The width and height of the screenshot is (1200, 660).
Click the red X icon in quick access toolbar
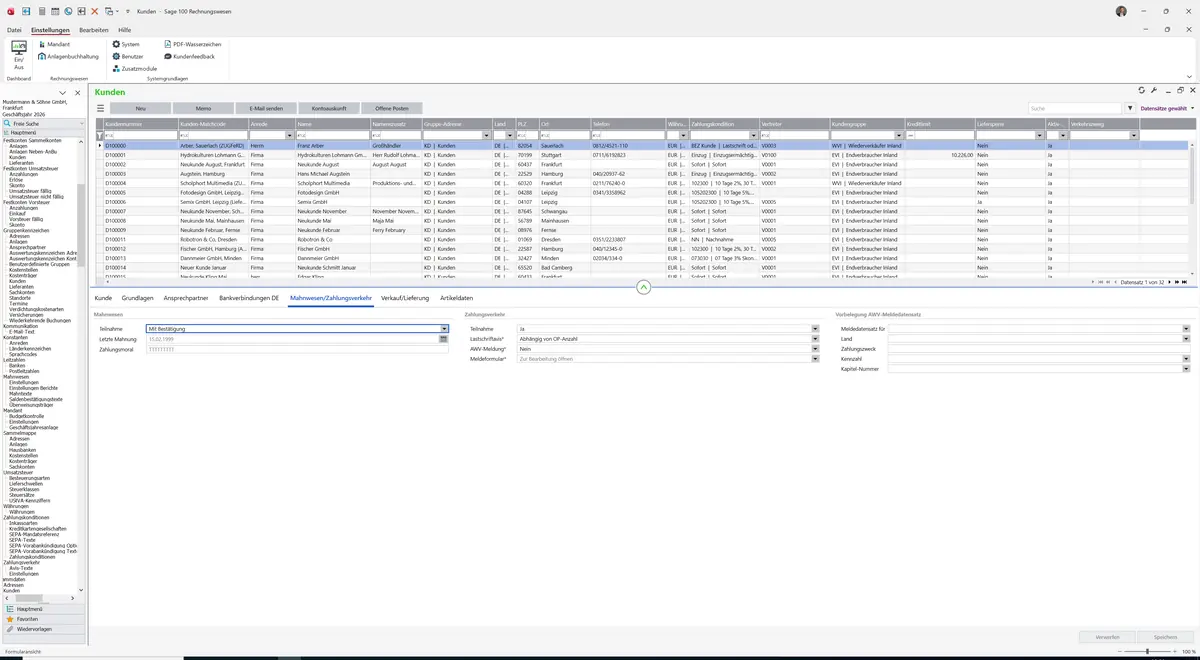point(95,11)
